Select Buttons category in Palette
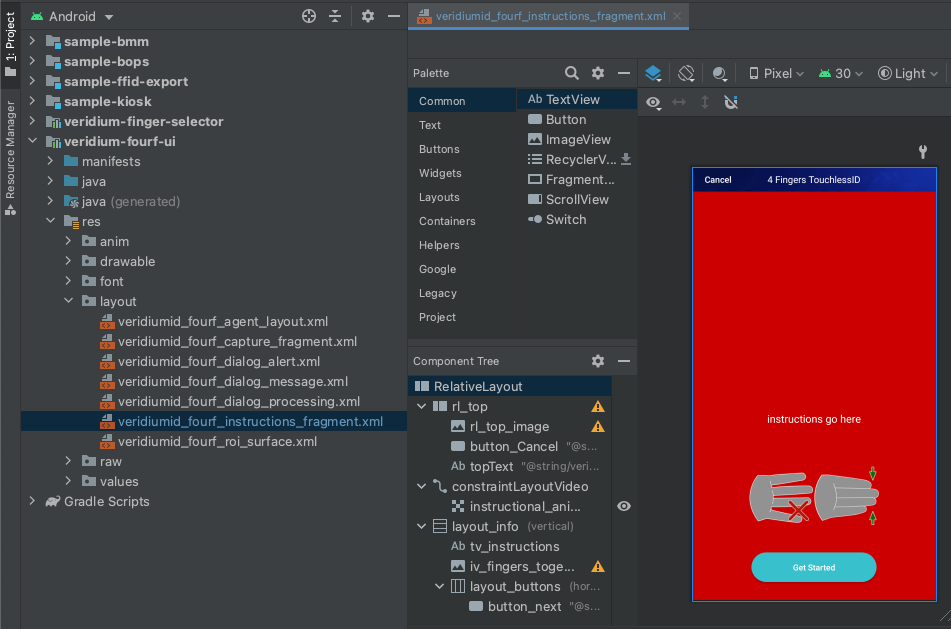951x629 pixels. (439, 149)
